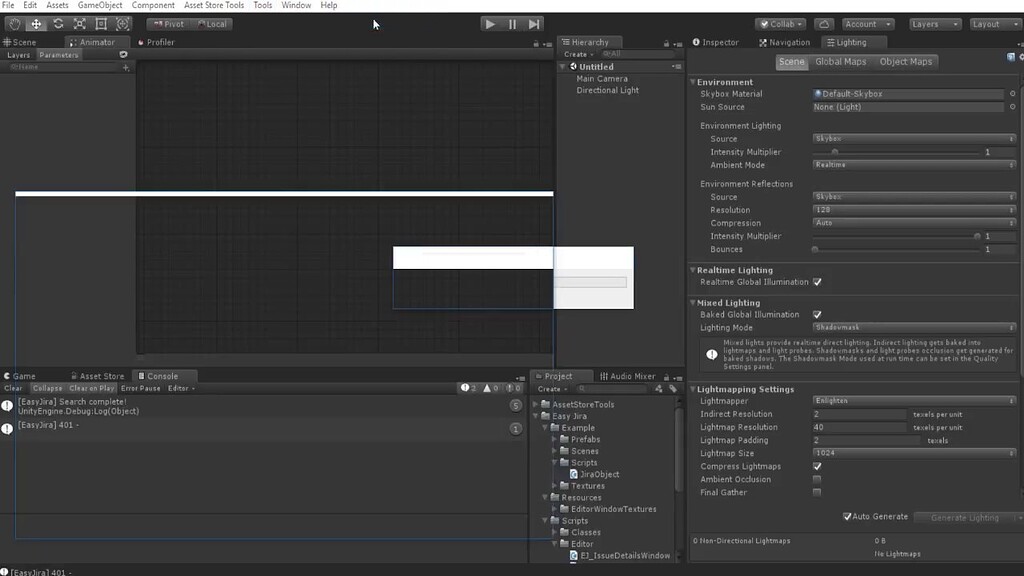
Task: Open the cloud services icon
Action: (x=824, y=24)
